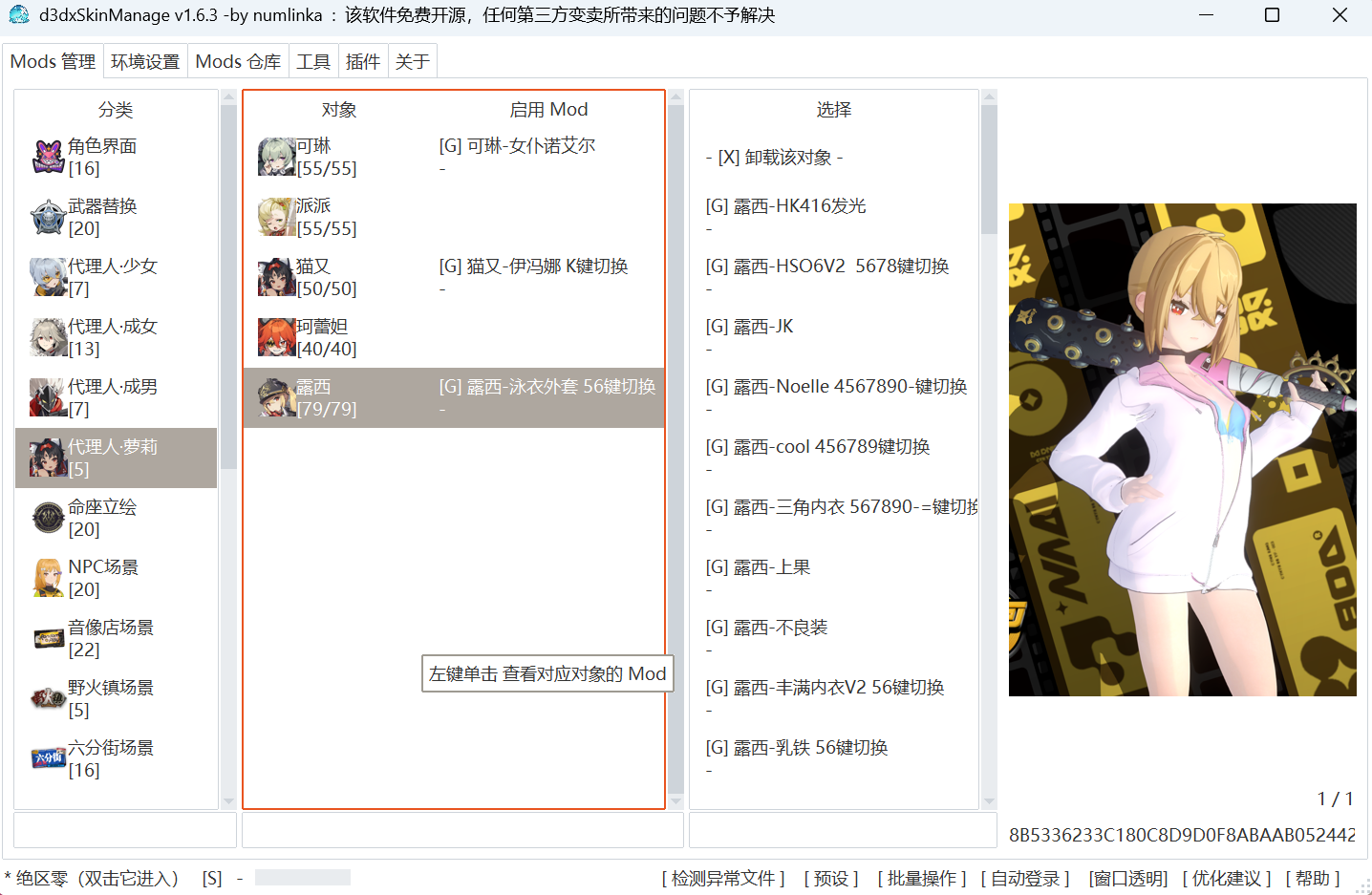
Task: Click the search field under the 选择 list
Action: click(x=843, y=830)
